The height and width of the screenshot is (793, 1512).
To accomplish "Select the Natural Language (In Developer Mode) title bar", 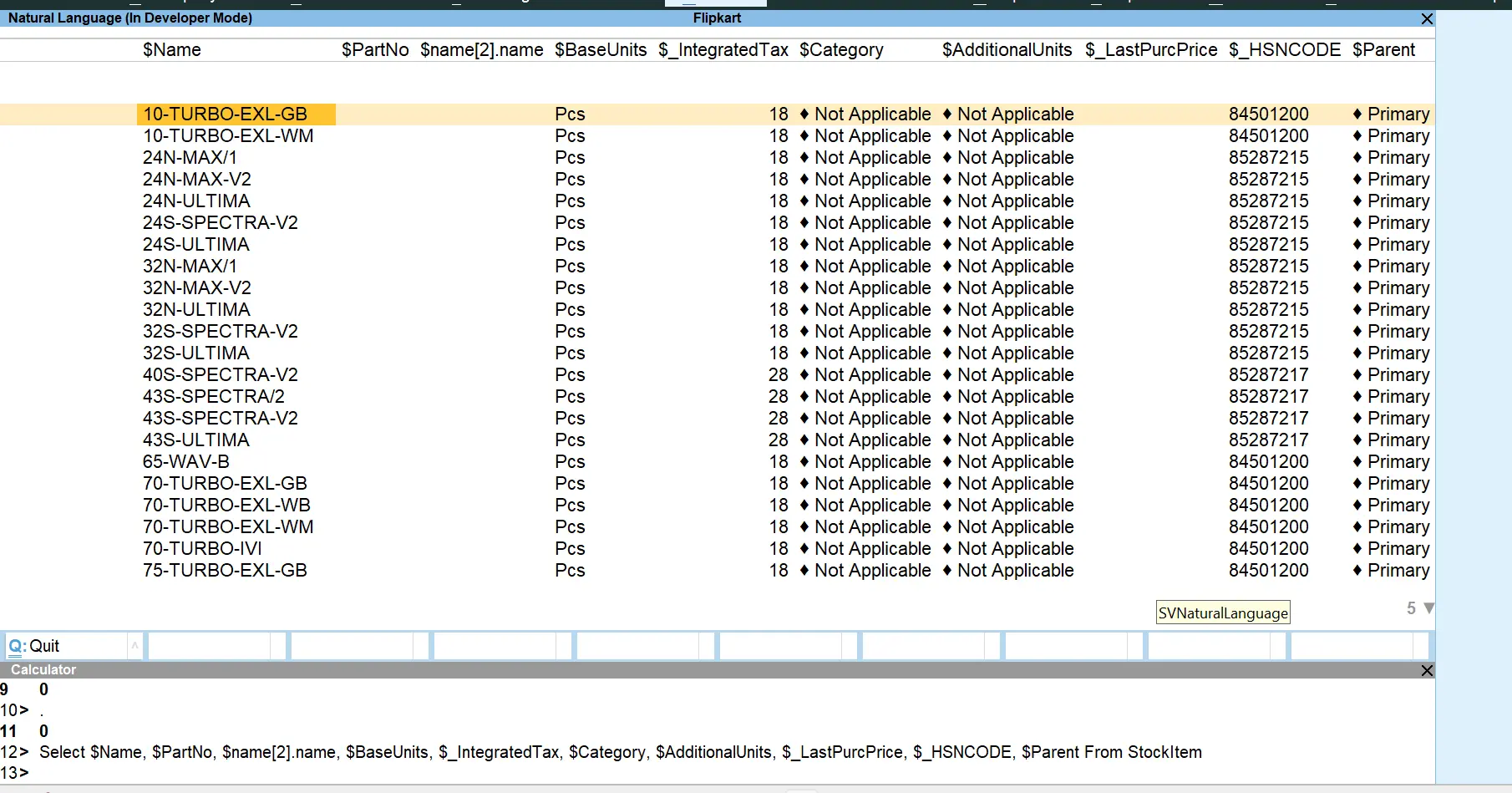I will 131,18.
